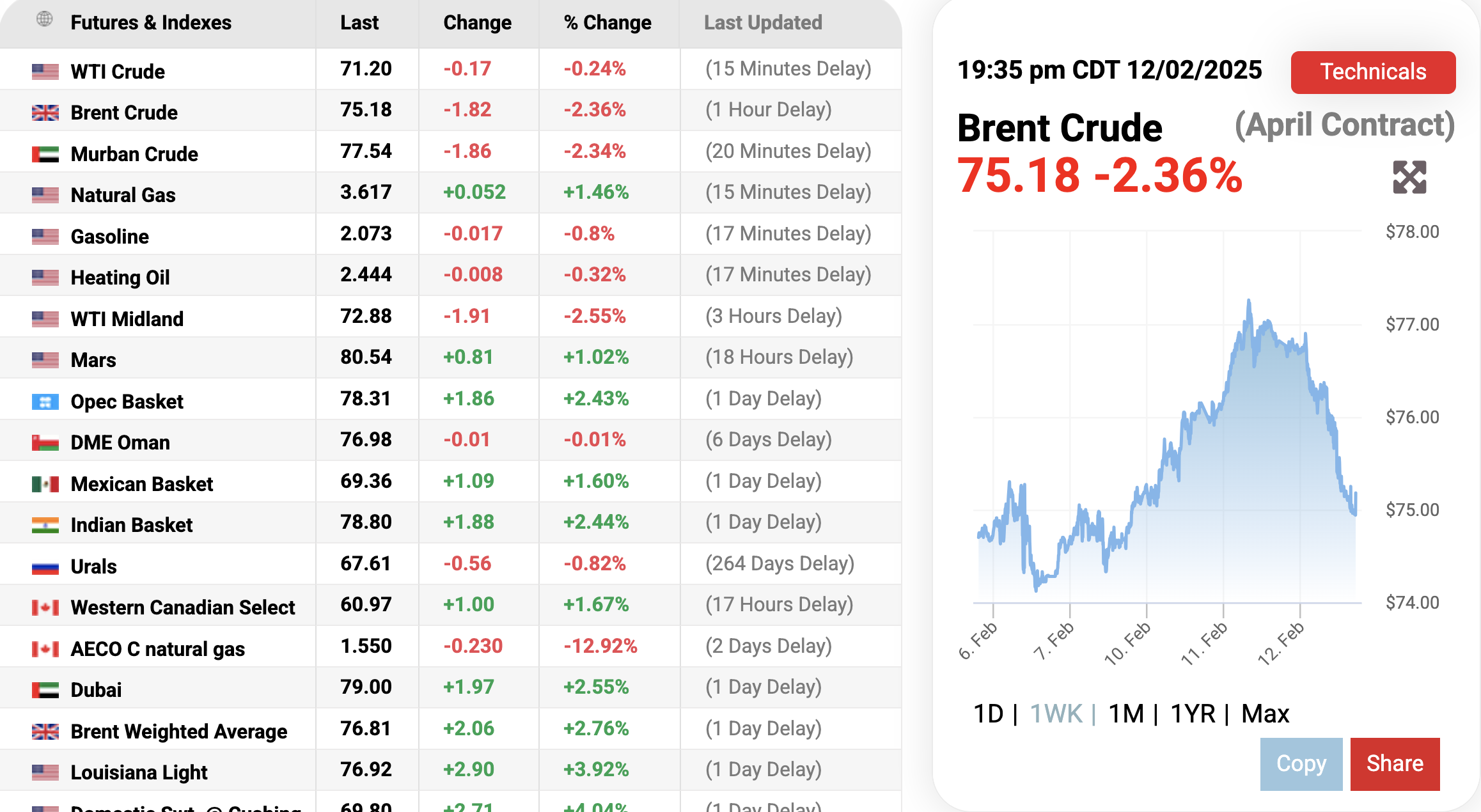The height and width of the screenshot is (812, 1481).
Task: Click the US flag next to WTI Crude
Action: 45,72
